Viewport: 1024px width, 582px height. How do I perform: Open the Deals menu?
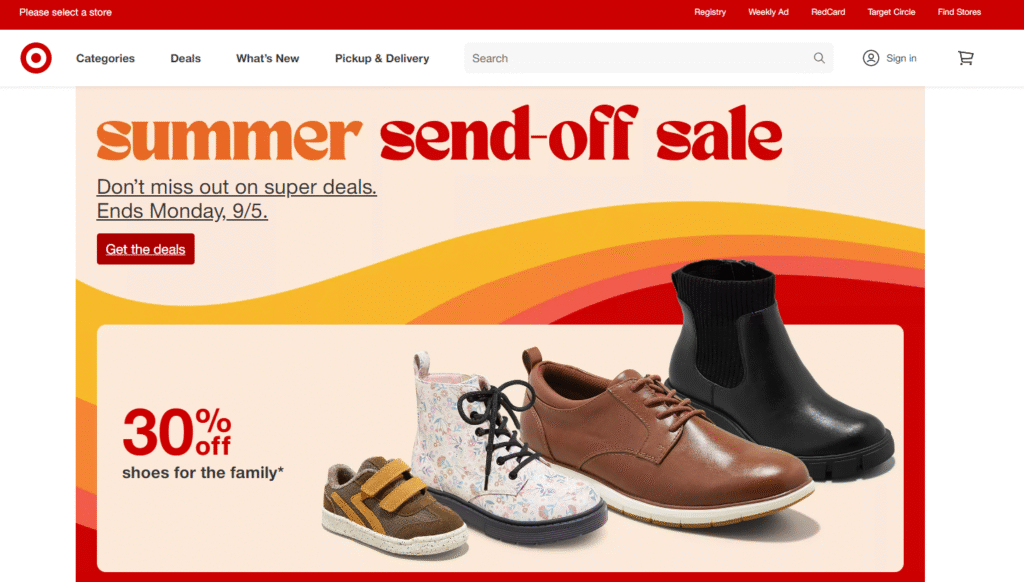pos(185,58)
